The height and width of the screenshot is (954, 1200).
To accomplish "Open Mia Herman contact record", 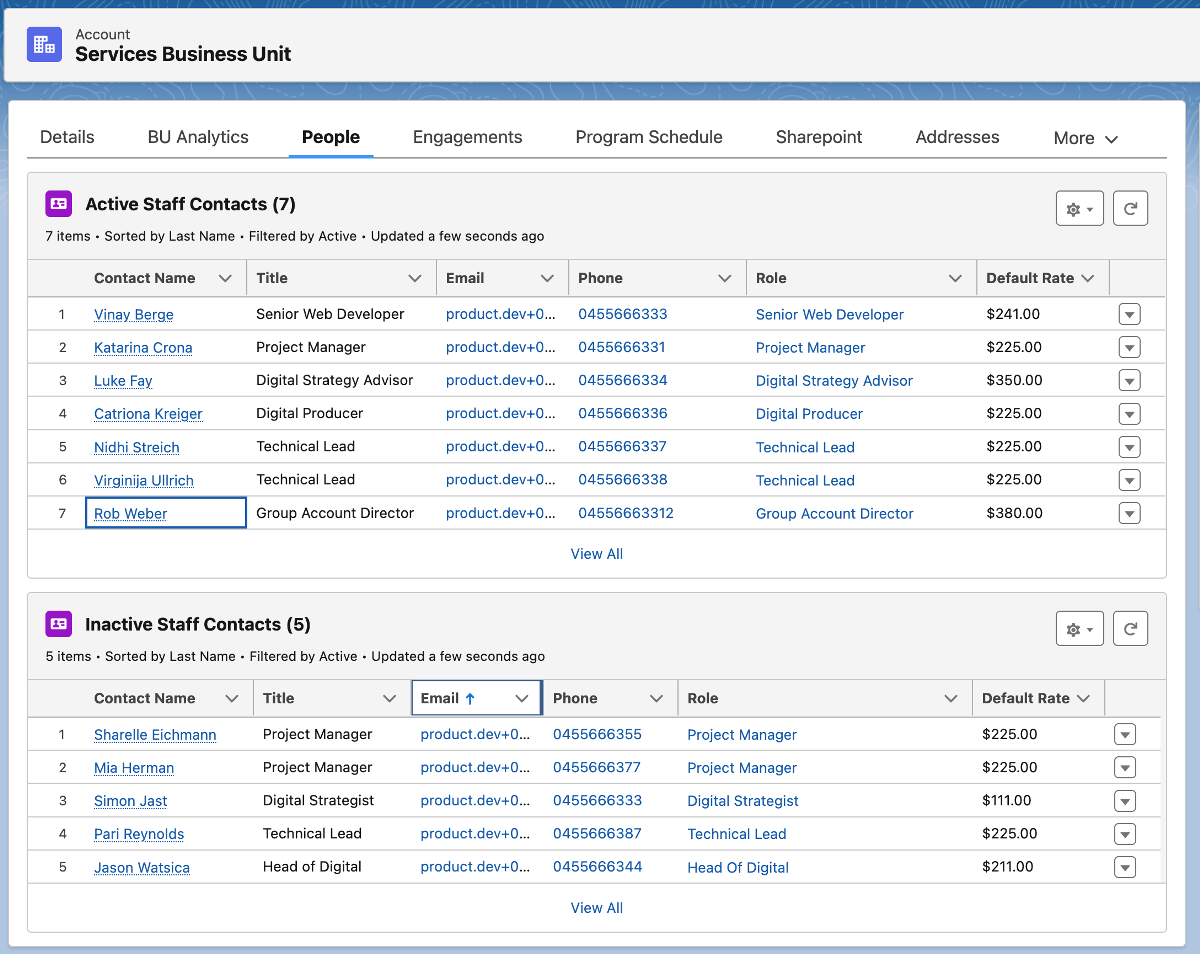I will point(134,768).
